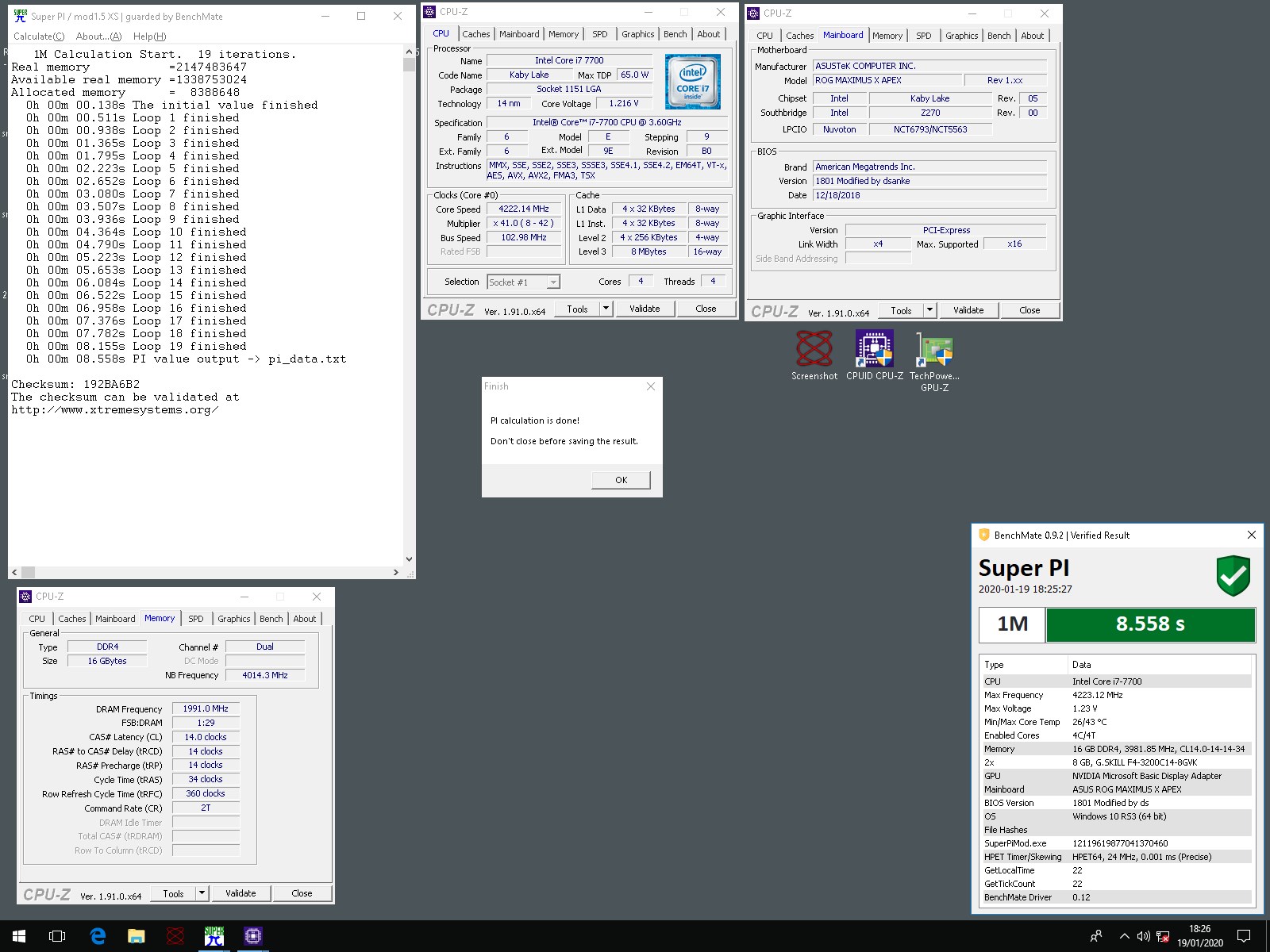Select the Z270 southbridge field
1270x952 pixels.
click(x=930, y=113)
